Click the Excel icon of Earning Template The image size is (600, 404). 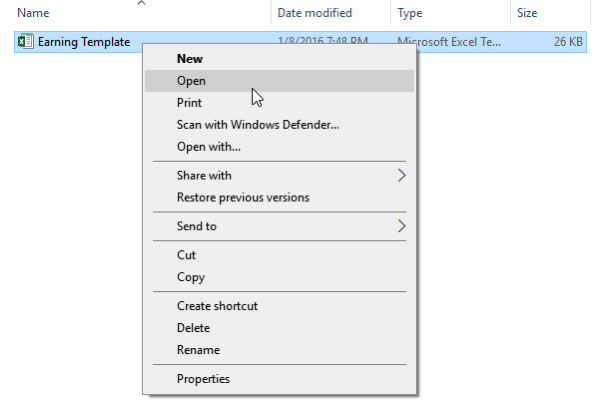pyautogui.click(x=25, y=42)
